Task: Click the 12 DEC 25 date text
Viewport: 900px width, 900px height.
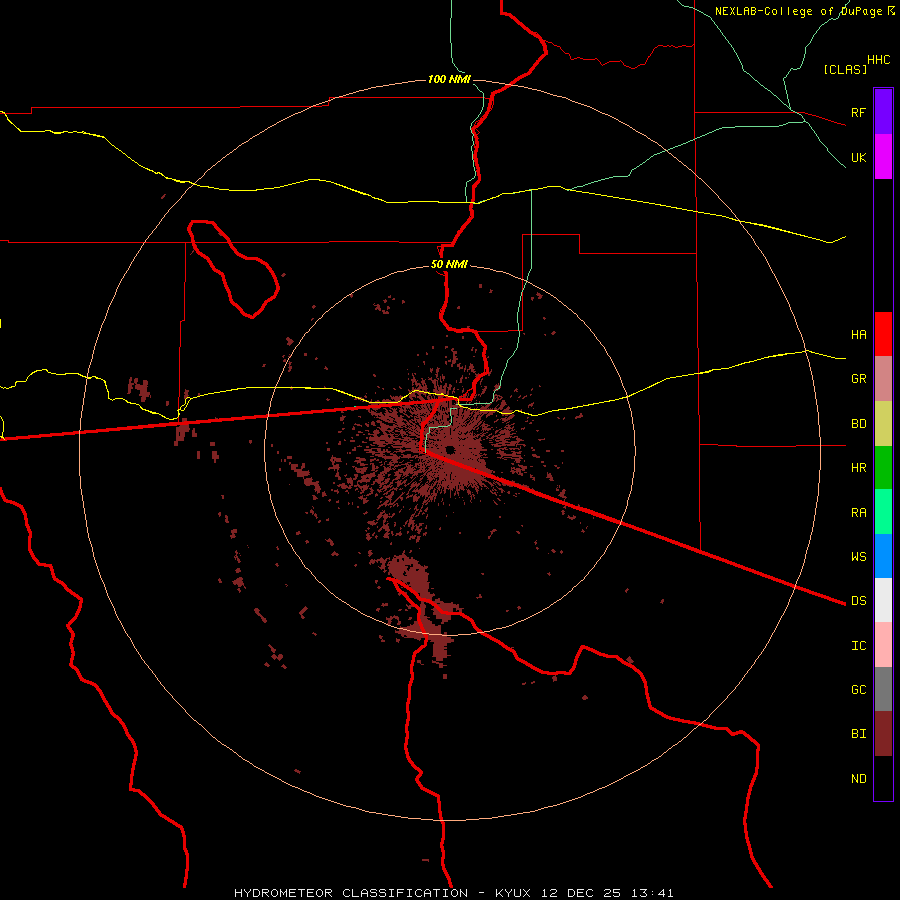Action: point(579,893)
